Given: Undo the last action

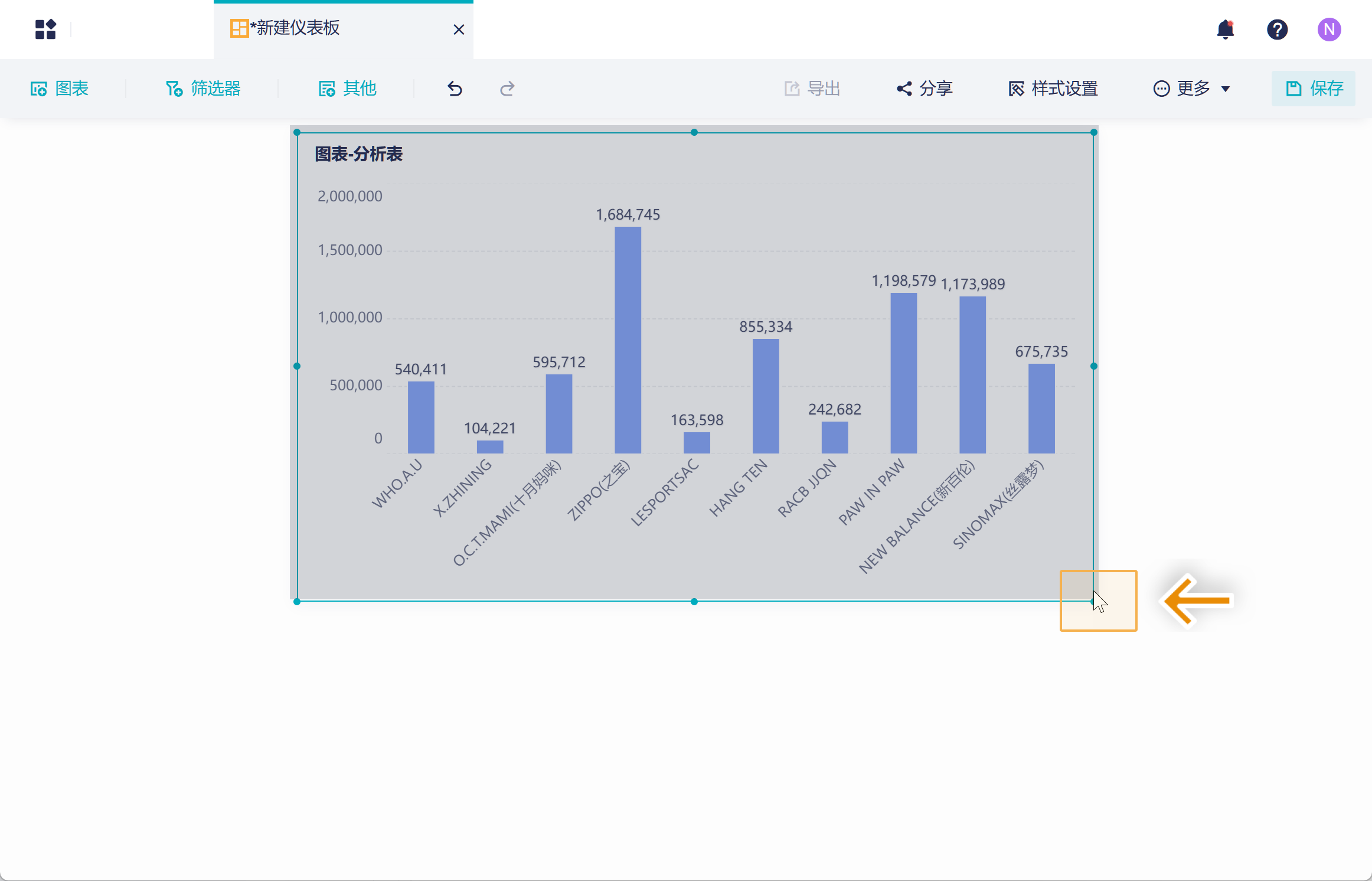Looking at the screenshot, I should 455,89.
